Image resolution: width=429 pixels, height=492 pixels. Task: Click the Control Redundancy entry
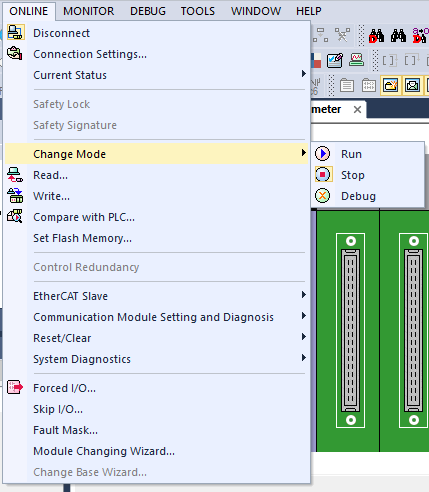157,267
